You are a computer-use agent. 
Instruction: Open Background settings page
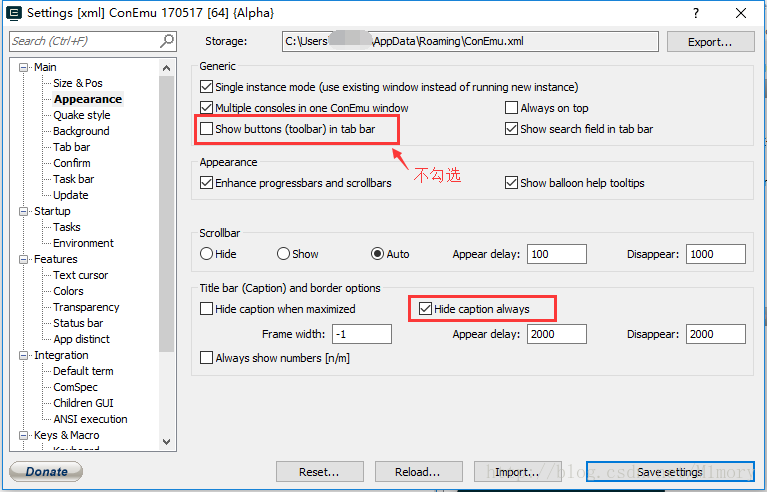(81, 131)
